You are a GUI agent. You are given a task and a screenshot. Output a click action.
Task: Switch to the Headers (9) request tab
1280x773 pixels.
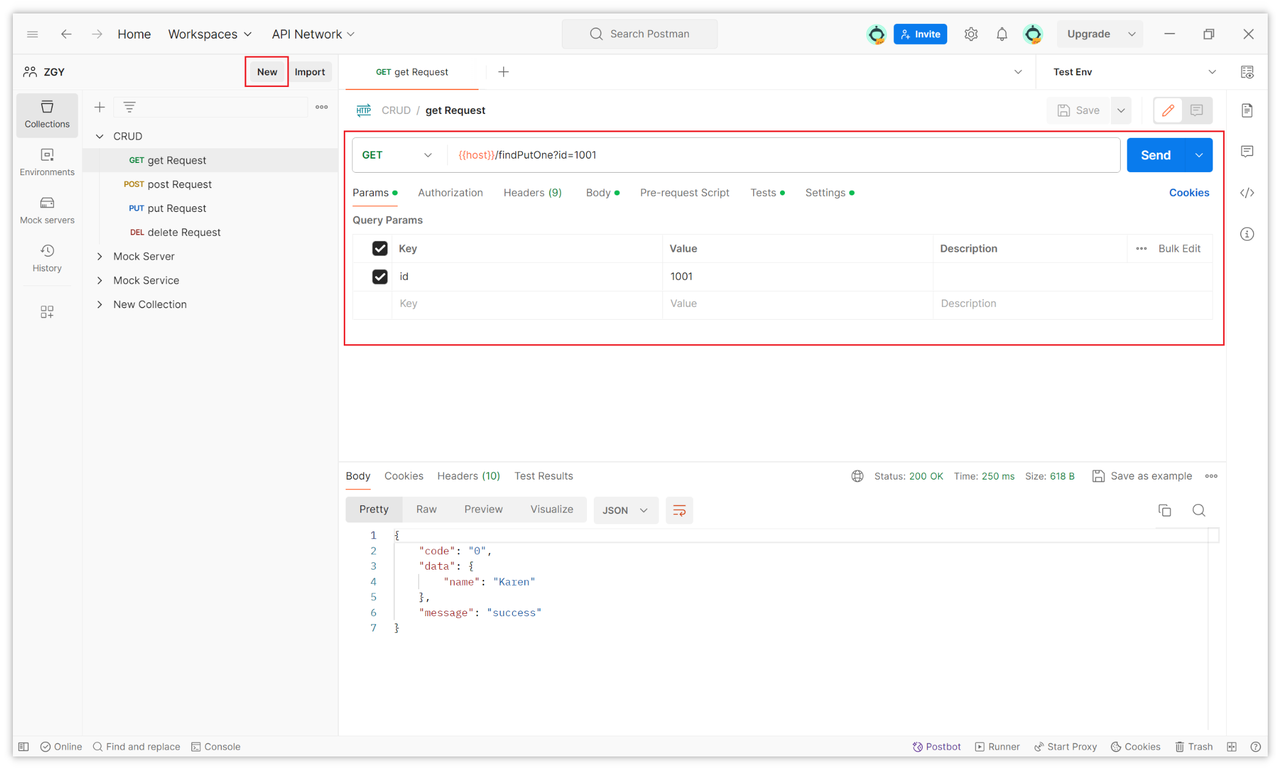pos(532,193)
